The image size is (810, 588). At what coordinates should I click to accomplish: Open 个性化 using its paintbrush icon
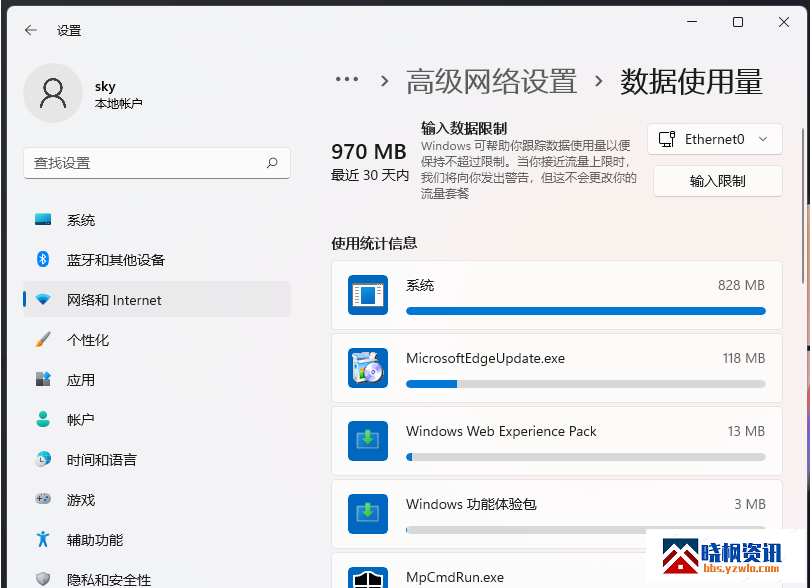[x=43, y=339]
